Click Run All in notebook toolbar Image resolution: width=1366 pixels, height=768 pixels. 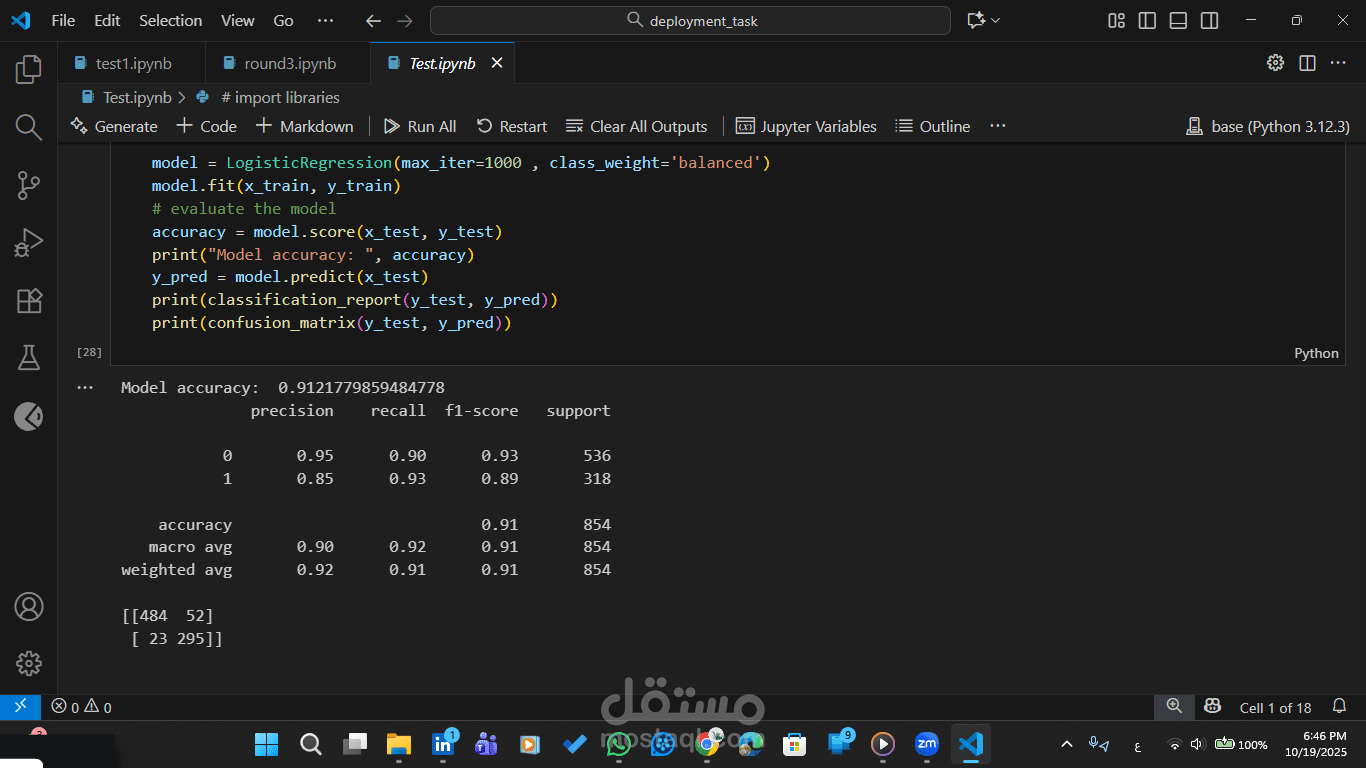coord(421,126)
